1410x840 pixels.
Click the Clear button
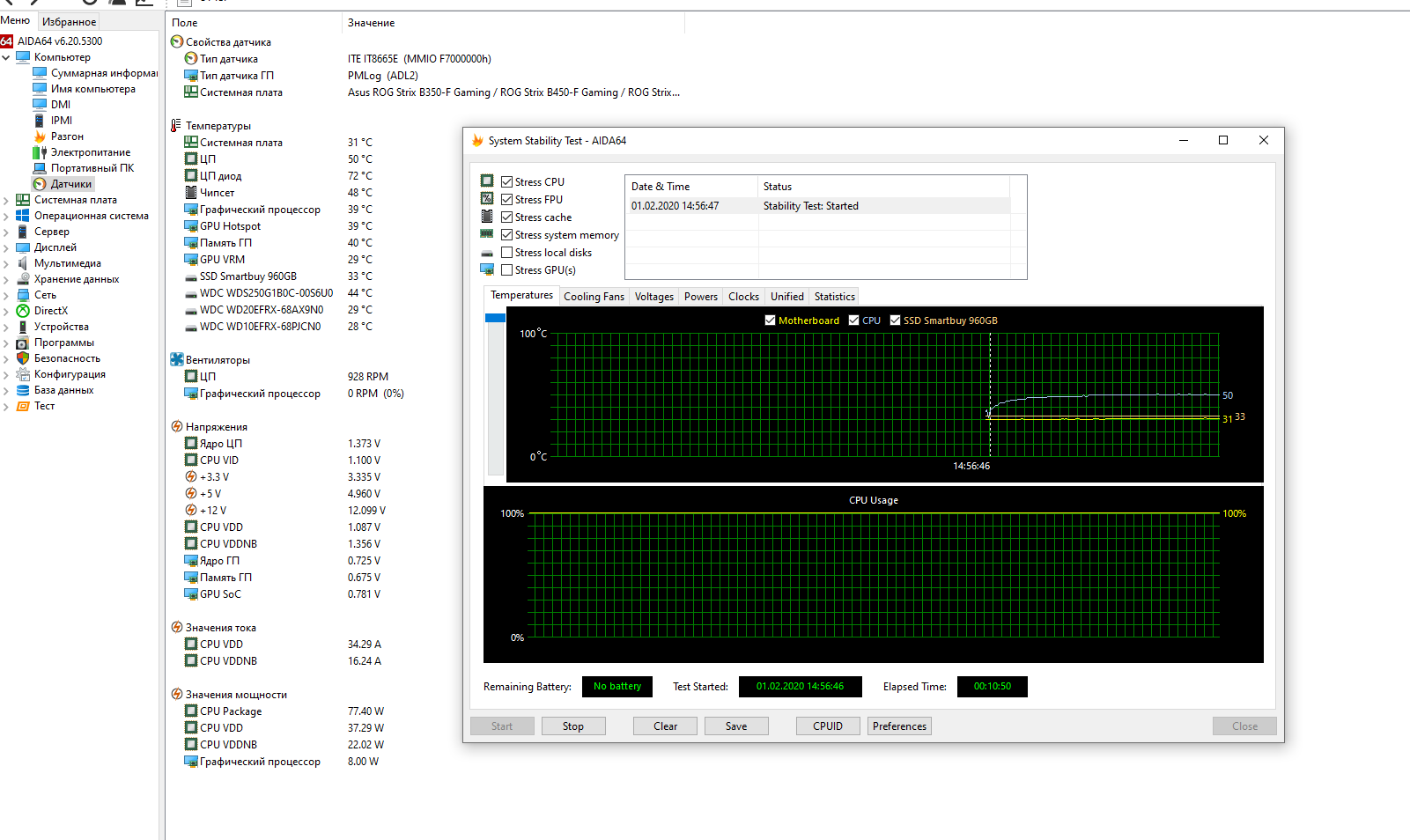tap(666, 726)
